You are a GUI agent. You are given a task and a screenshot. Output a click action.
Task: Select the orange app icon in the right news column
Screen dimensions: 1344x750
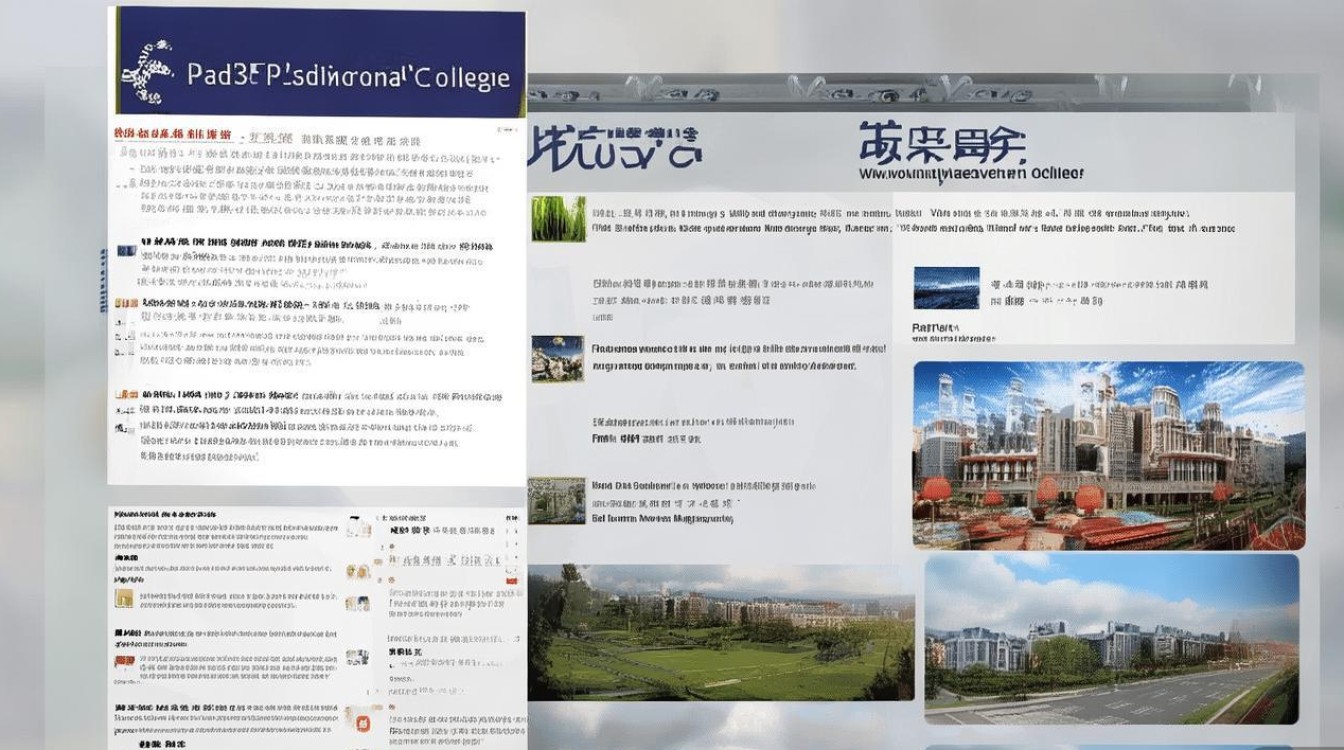click(362, 722)
